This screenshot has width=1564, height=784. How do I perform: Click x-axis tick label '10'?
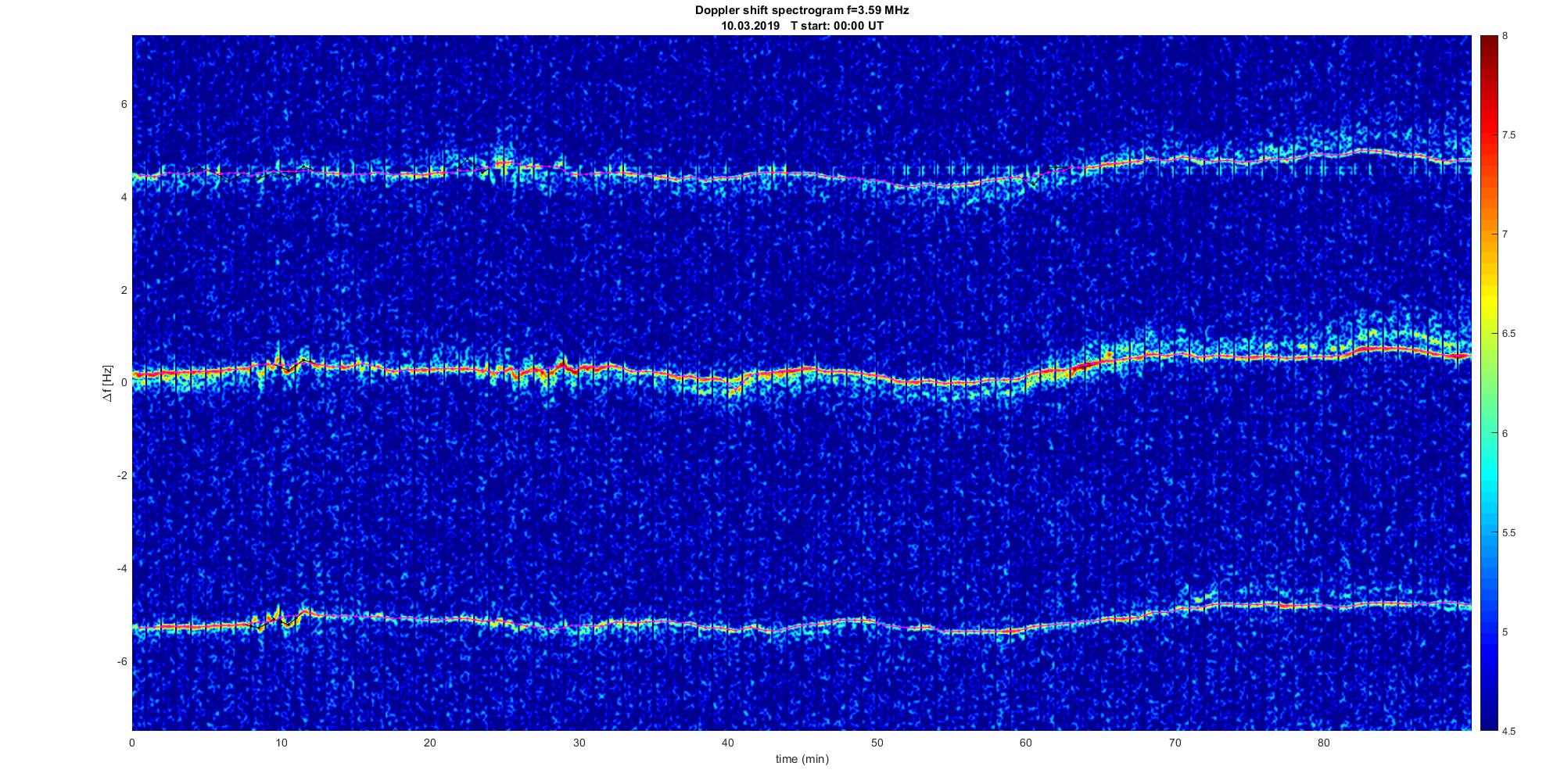click(x=281, y=742)
